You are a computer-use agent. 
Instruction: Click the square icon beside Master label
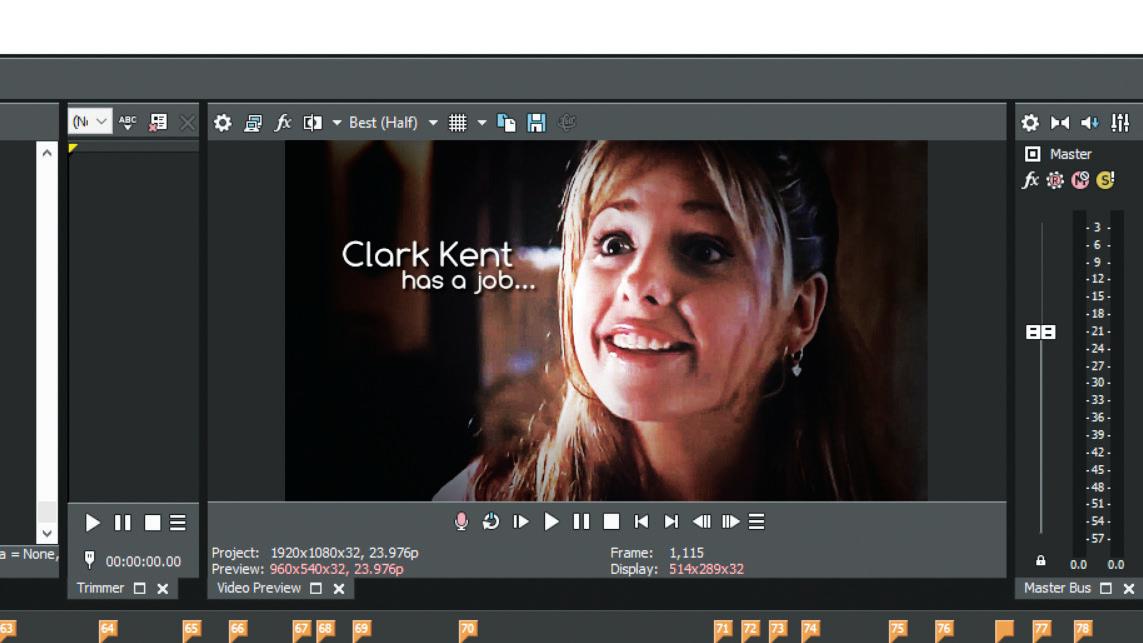coord(1032,154)
